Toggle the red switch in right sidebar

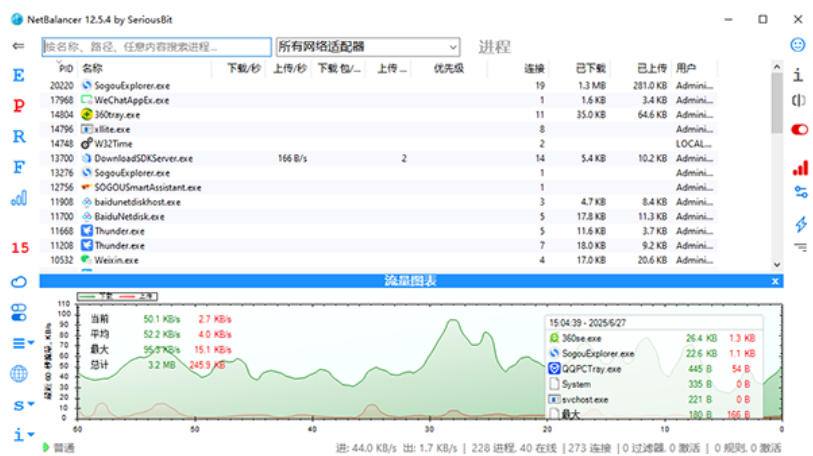click(800, 130)
